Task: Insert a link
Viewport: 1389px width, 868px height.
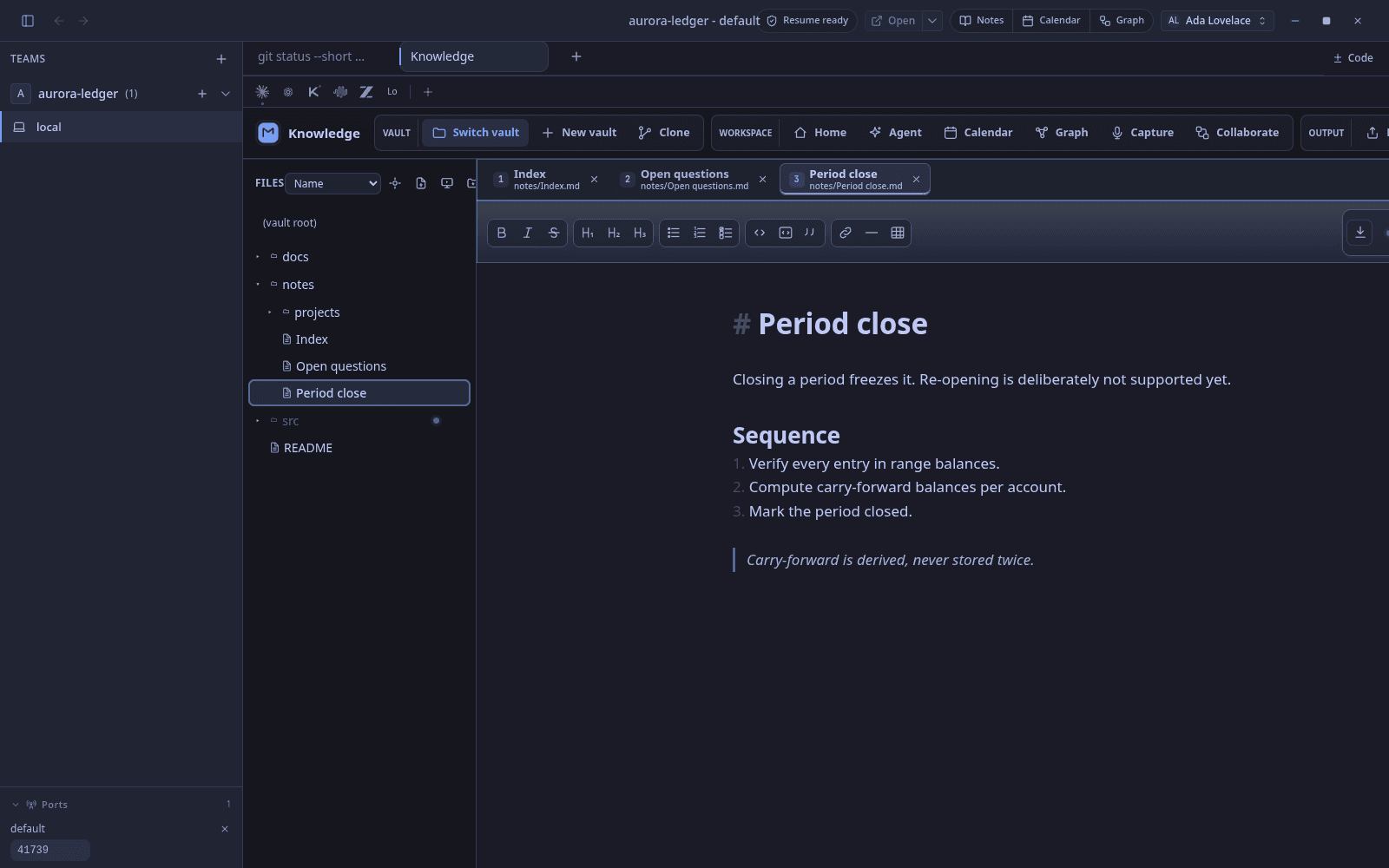Action: point(846,233)
